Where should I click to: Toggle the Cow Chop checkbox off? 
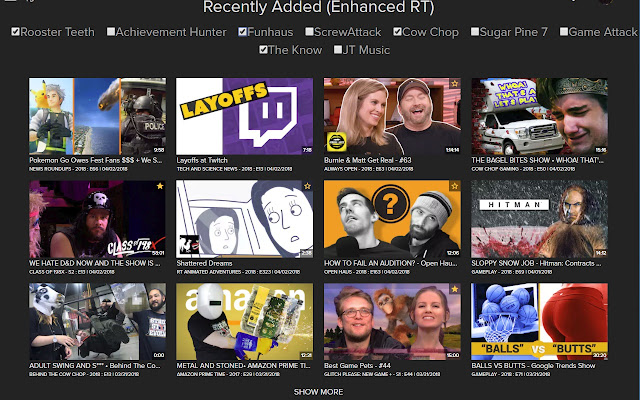coord(398,31)
